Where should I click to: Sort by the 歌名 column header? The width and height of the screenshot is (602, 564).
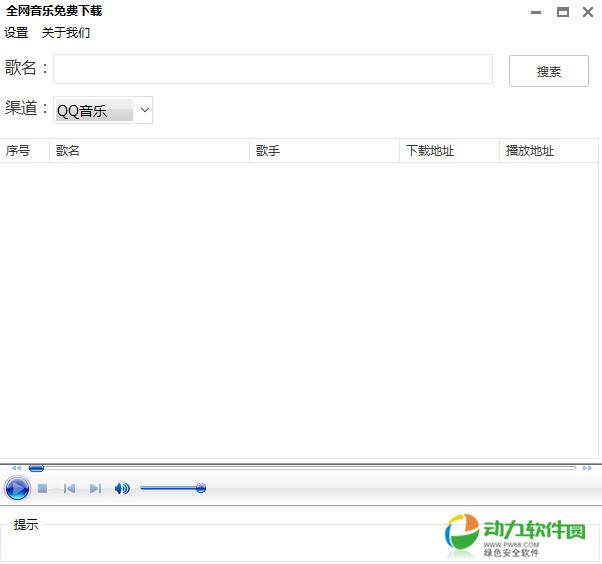(149, 151)
